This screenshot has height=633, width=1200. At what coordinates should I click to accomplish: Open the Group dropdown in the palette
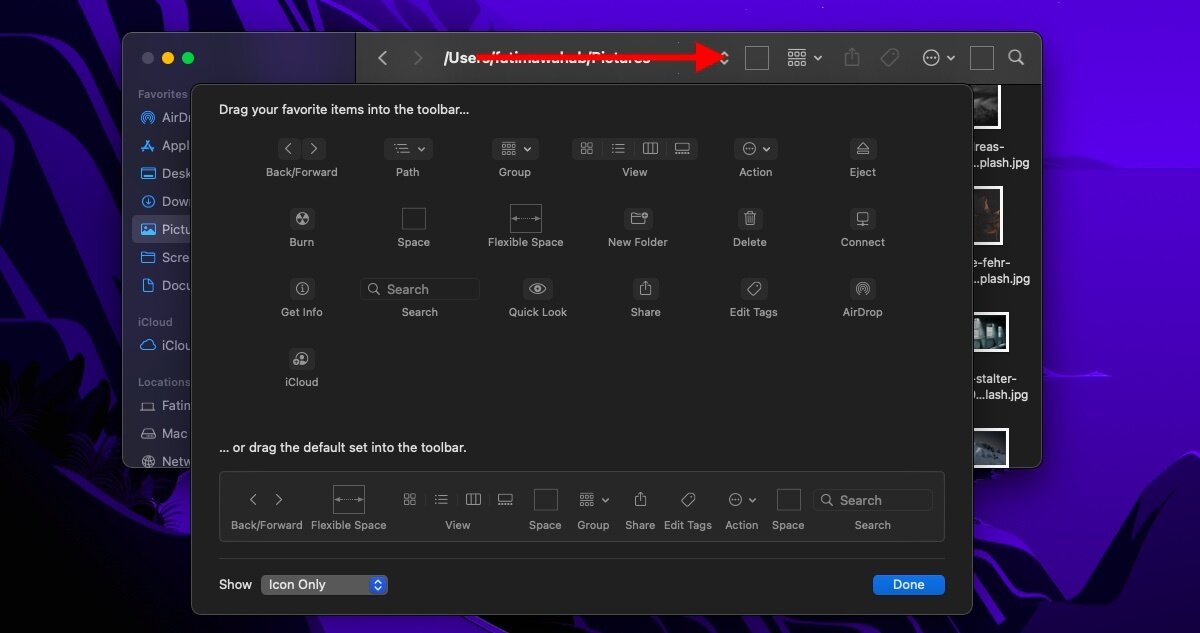pyautogui.click(x=514, y=148)
